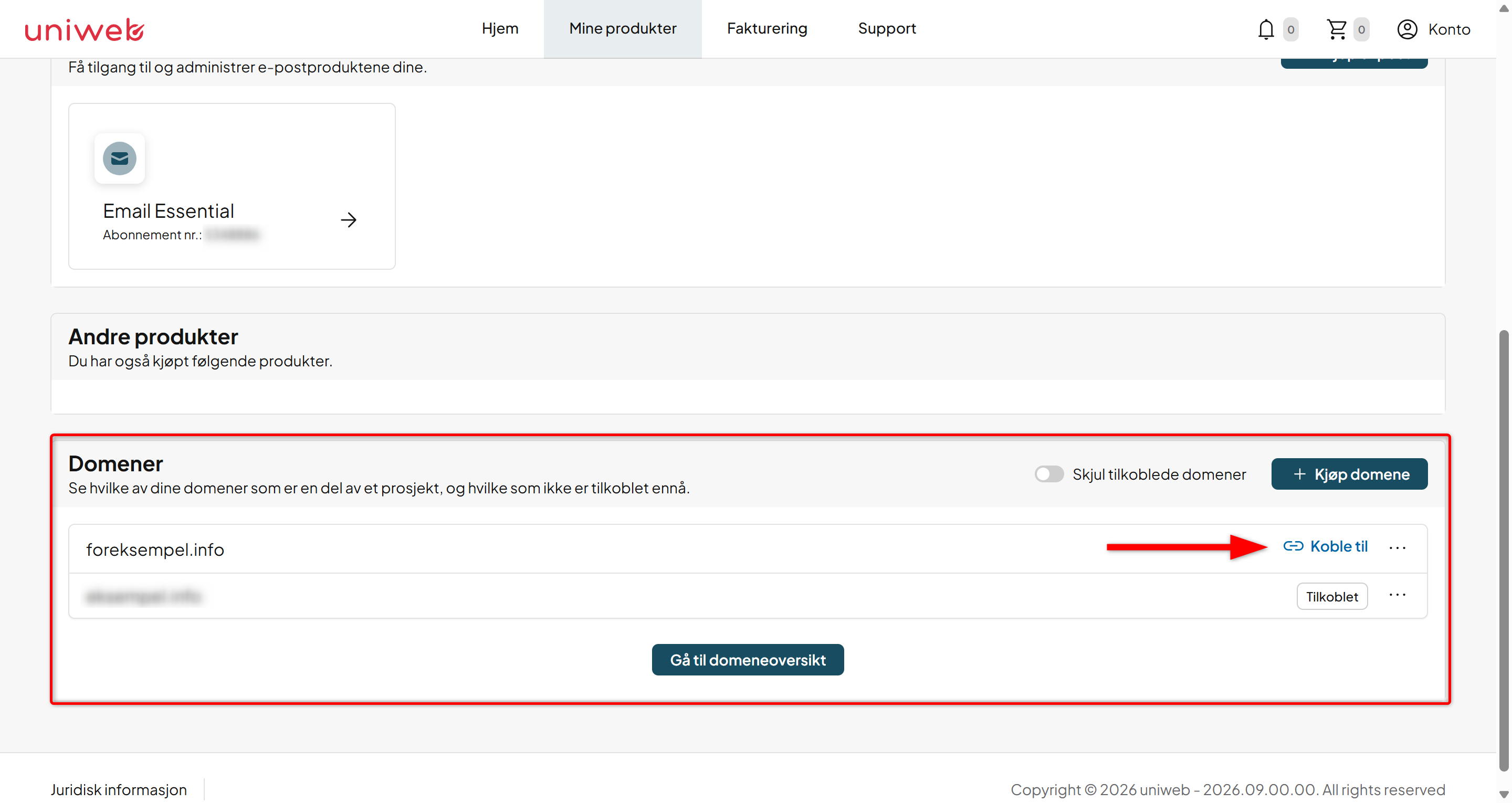Open the notifications bell icon
This screenshot has width=1512, height=803.
click(1265, 29)
